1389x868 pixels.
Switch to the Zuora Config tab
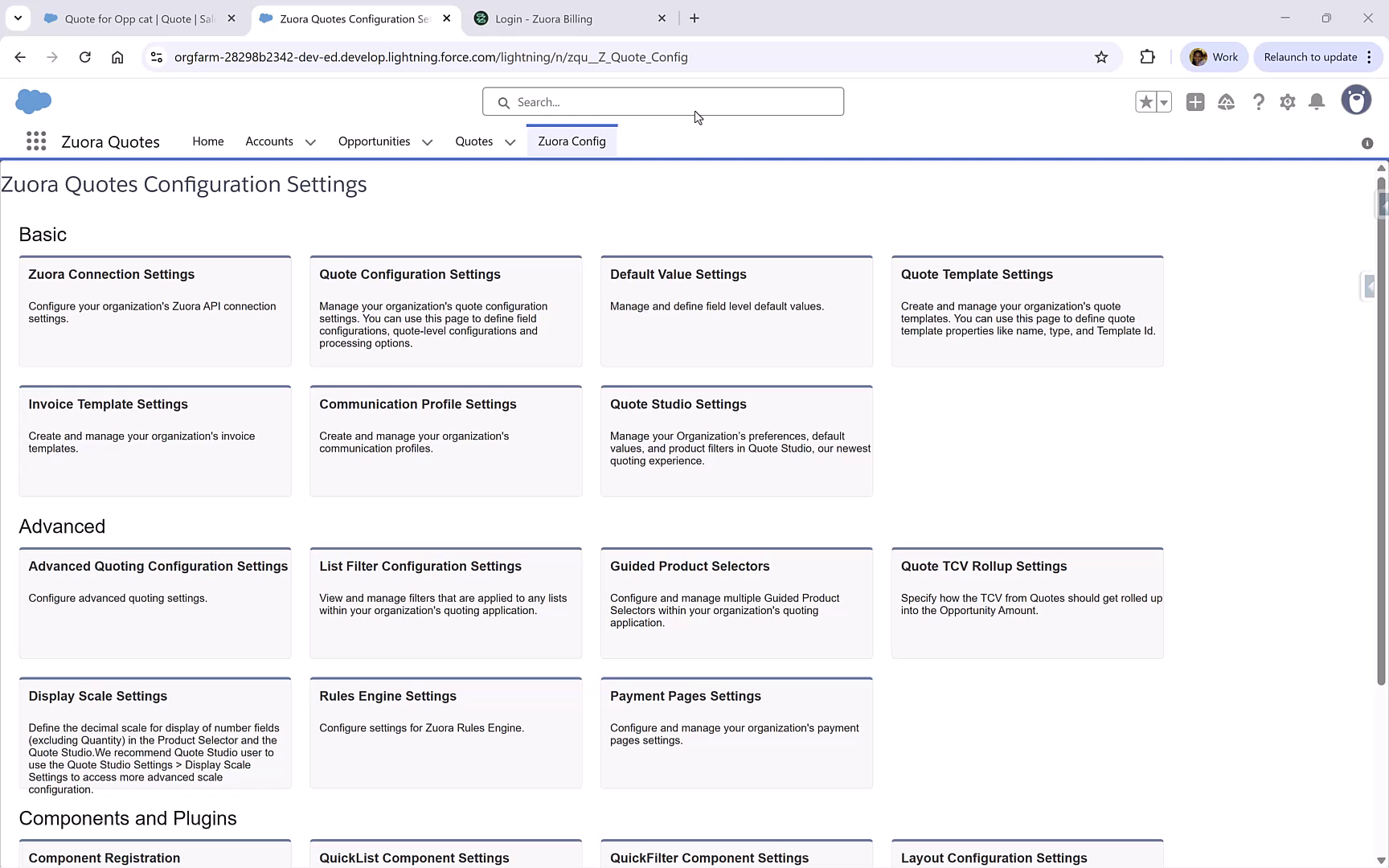[572, 141]
